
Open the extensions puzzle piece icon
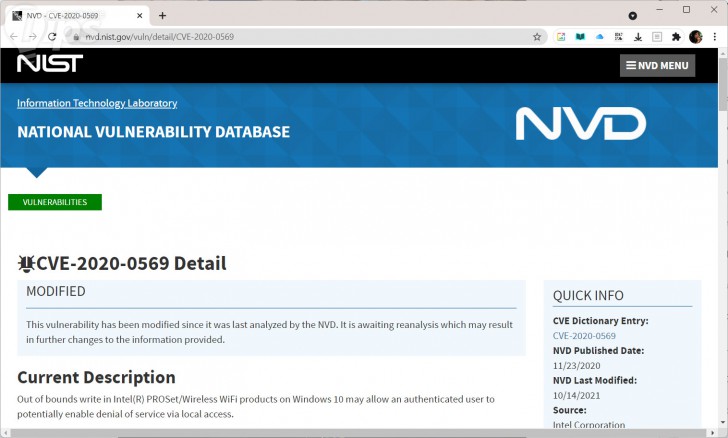pyautogui.click(x=676, y=37)
